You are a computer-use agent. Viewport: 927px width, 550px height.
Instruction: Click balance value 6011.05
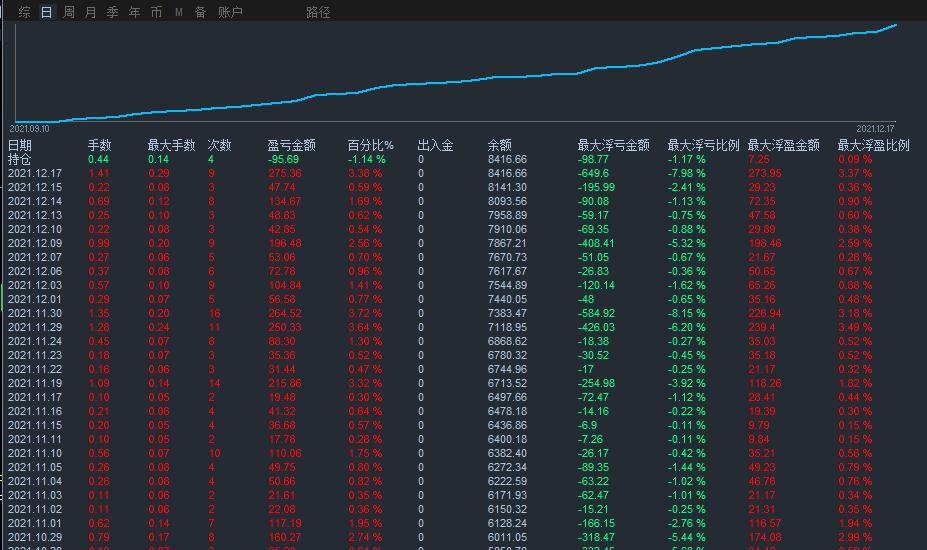pos(507,537)
